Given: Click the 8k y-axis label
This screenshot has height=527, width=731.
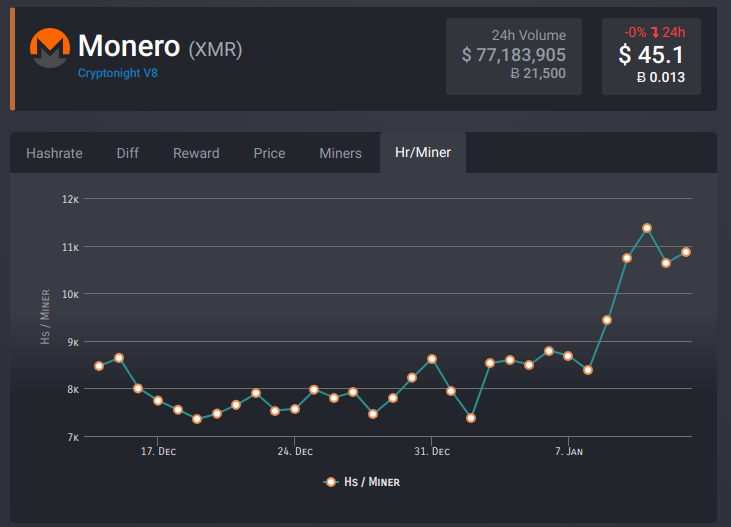Looking at the screenshot, I should pos(73,389).
